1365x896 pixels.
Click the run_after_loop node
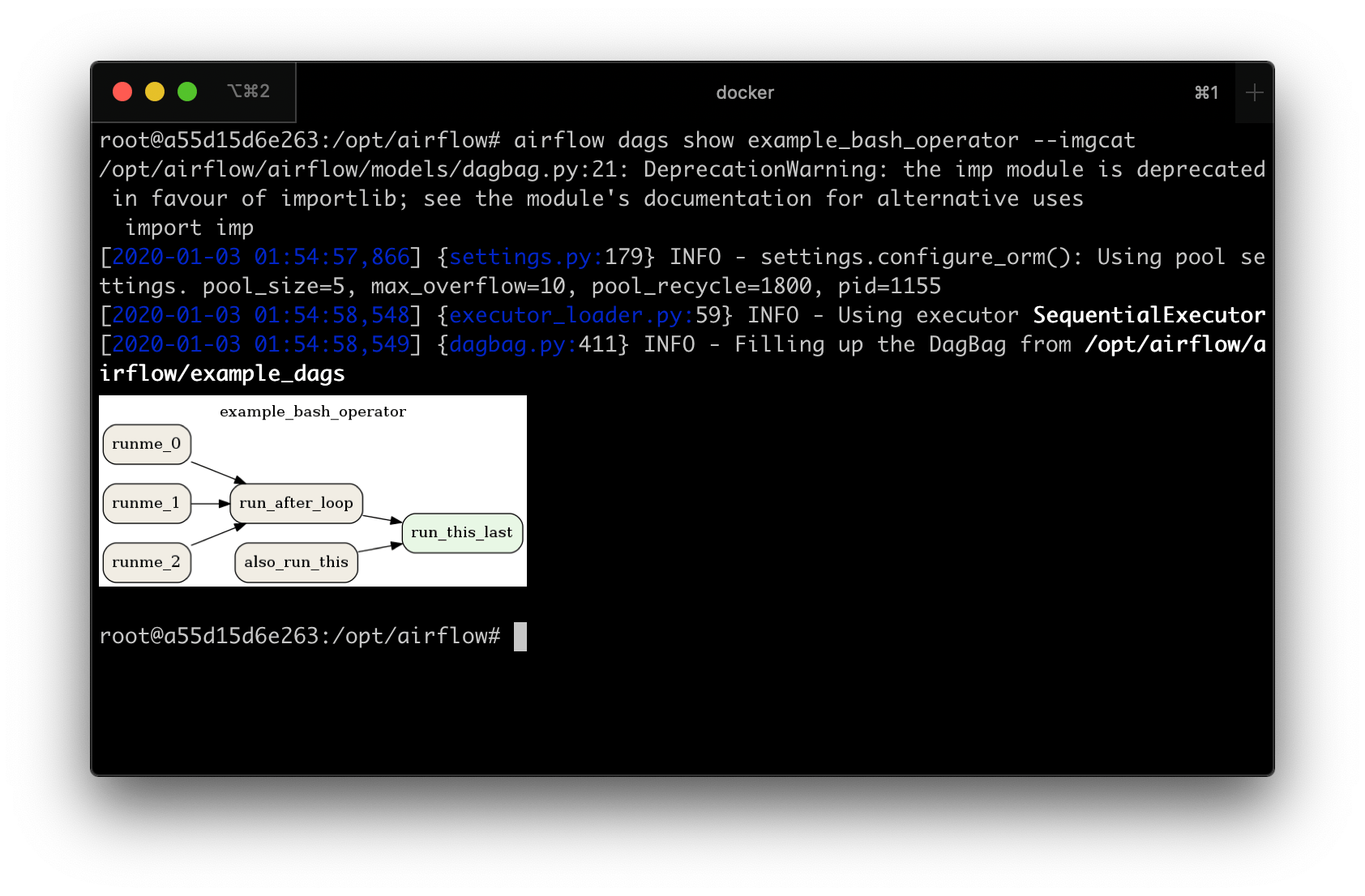(x=296, y=503)
